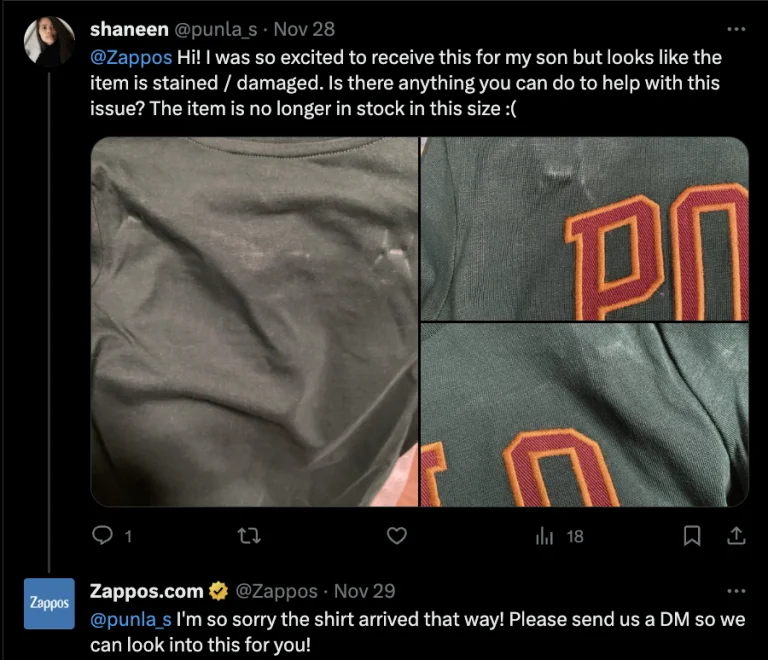Open the Nov 29 reply timestamp
This screenshot has width=768, height=660.
(x=364, y=591)
